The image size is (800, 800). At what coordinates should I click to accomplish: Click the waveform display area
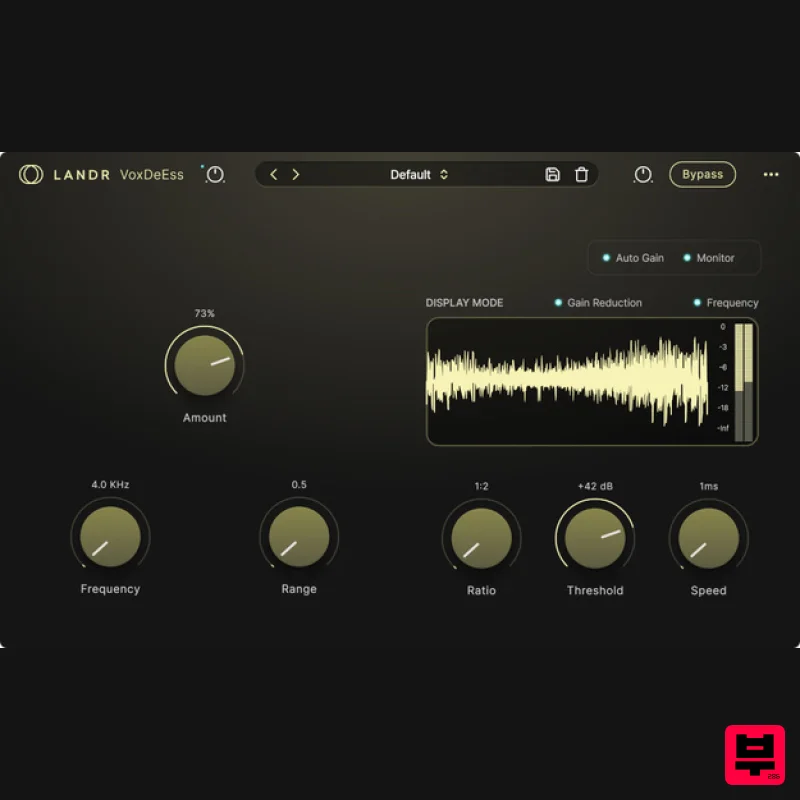coord(568,381)
